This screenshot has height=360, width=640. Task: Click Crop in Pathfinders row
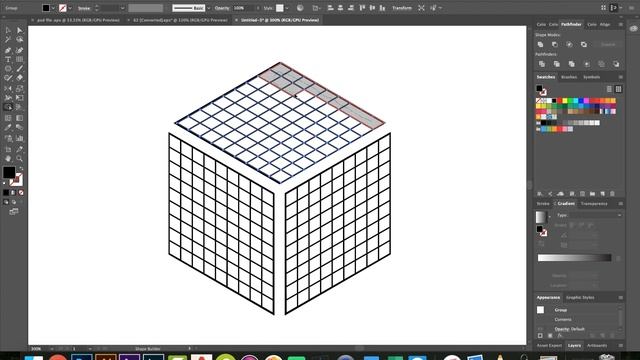[x=587, y=64]
